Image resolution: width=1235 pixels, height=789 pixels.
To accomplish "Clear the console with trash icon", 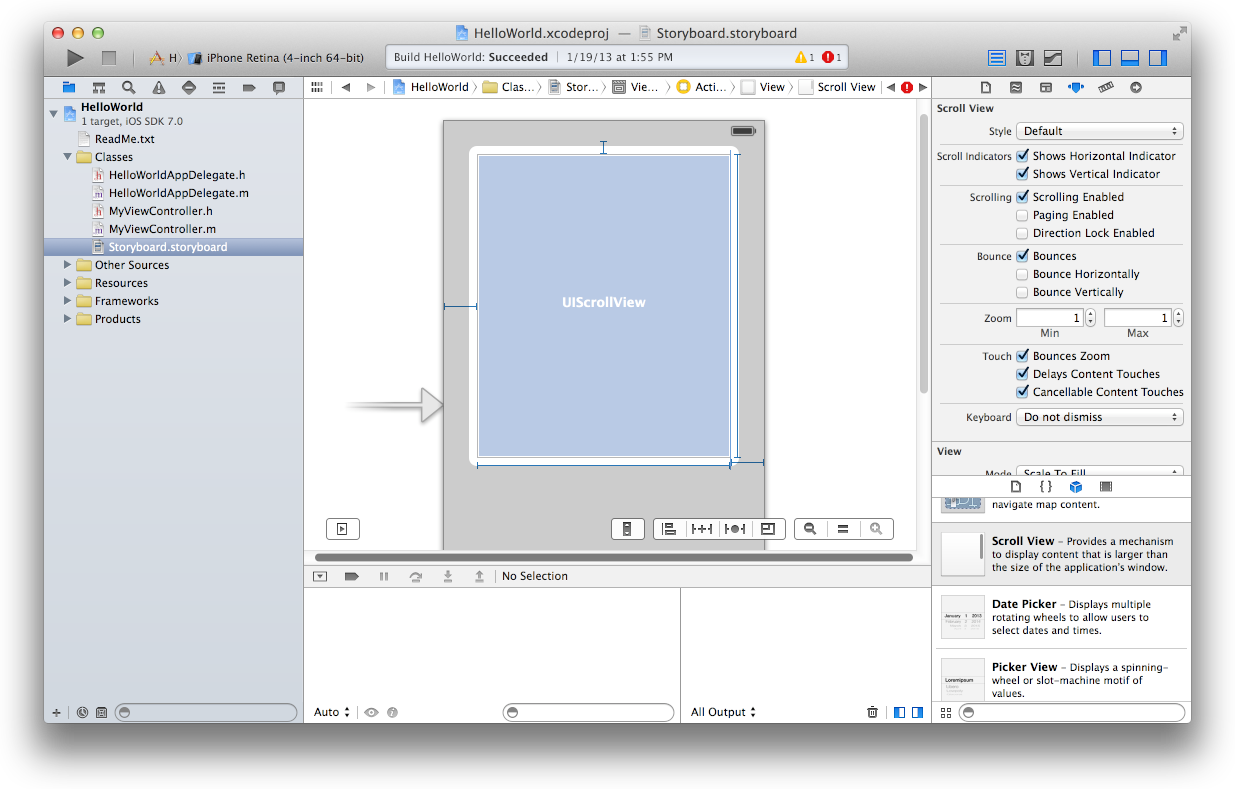I will [x=872, y=712].
